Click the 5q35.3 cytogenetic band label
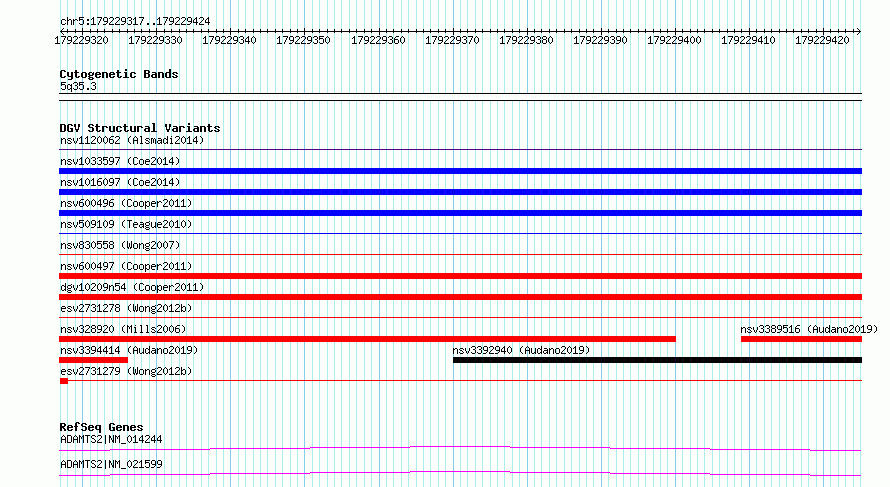This screenshot has height=487, width=890. (x=78, y=86)
